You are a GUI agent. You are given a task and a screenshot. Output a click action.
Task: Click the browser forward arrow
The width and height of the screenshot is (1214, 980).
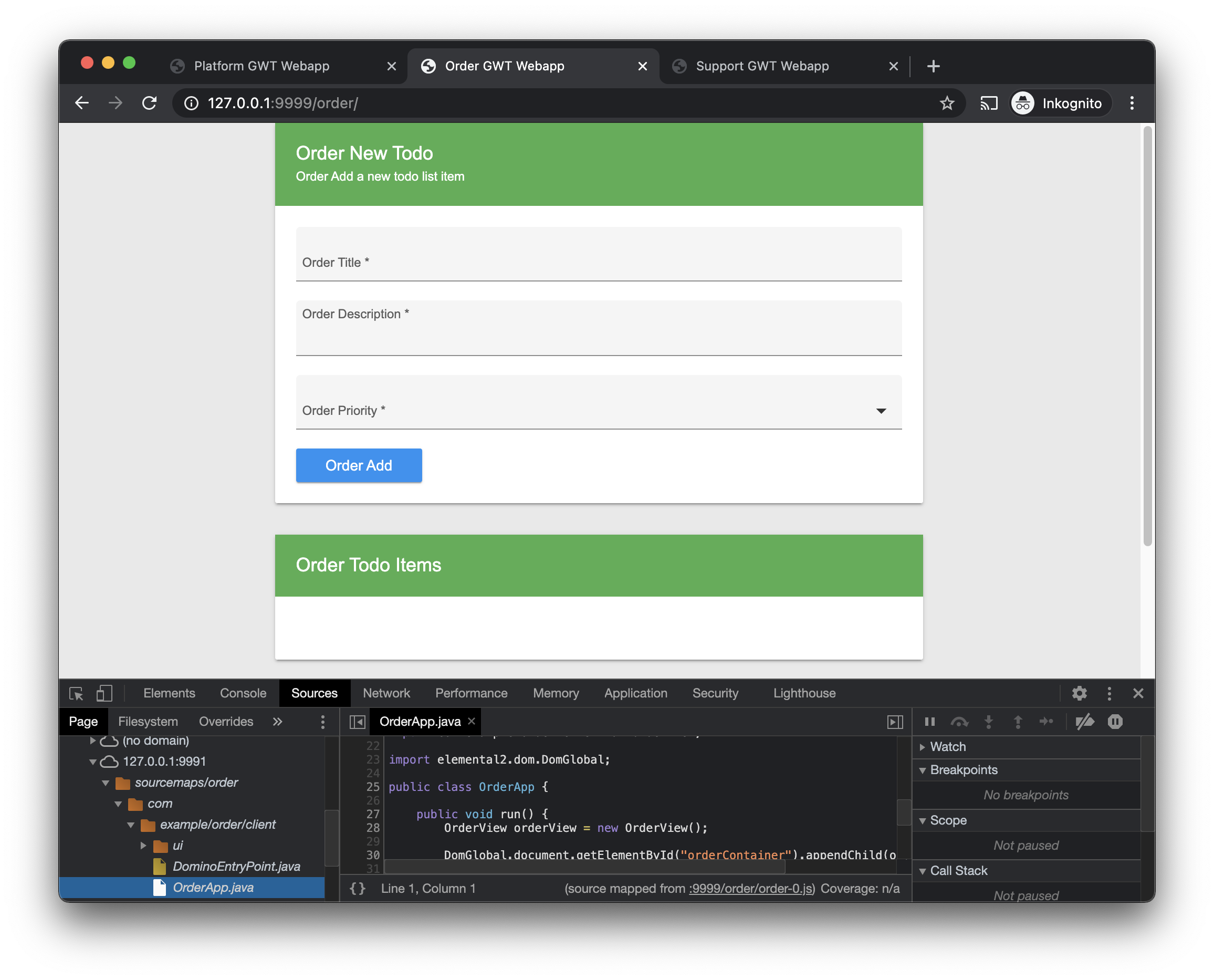point(115,103)
